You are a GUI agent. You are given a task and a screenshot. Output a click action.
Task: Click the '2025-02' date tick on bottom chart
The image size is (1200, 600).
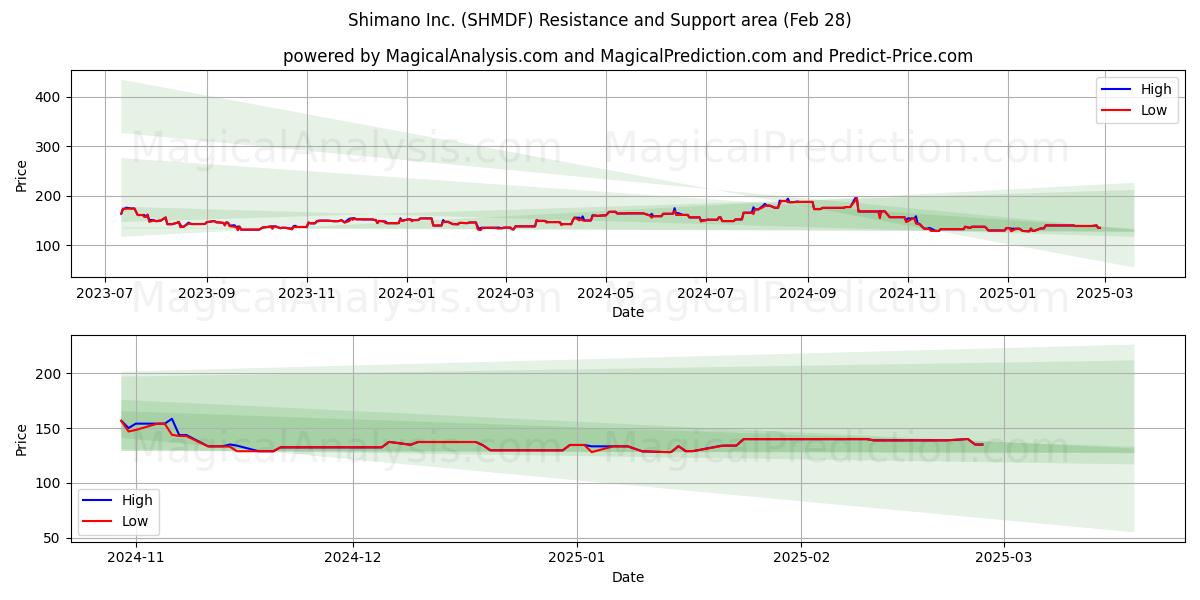click(x=803, y=560)
